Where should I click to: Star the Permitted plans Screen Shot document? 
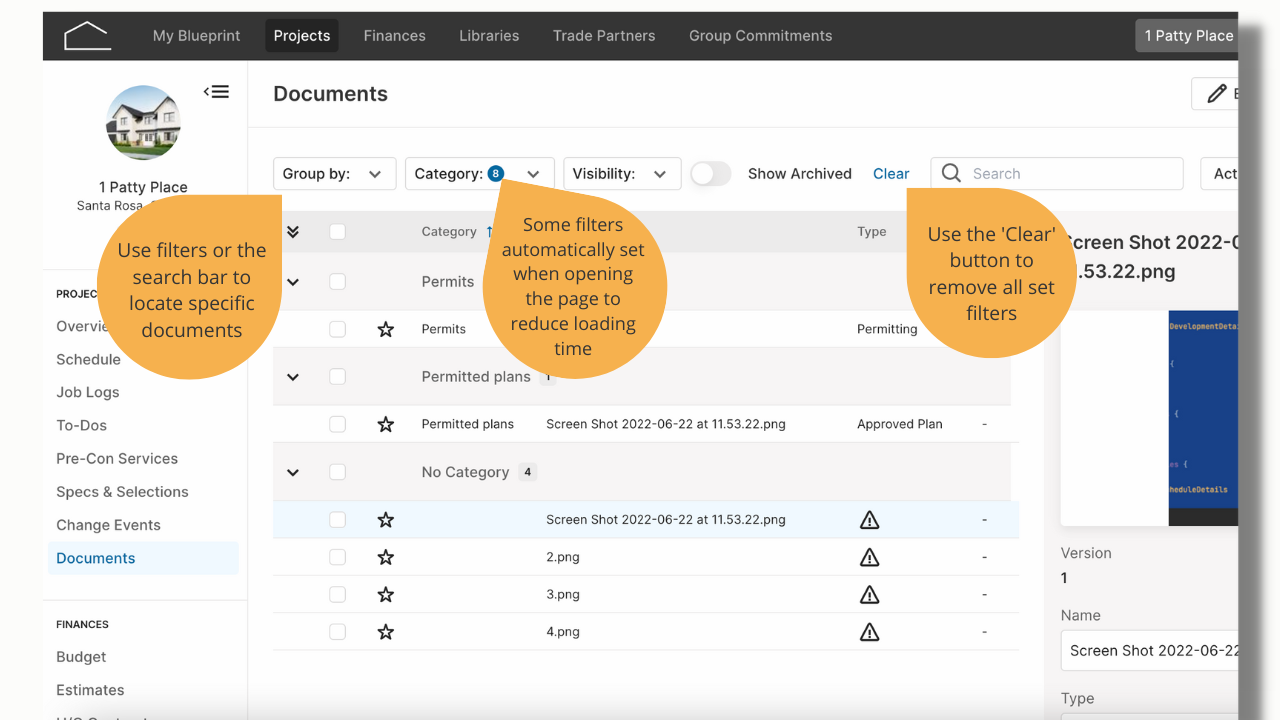(386, 424)
